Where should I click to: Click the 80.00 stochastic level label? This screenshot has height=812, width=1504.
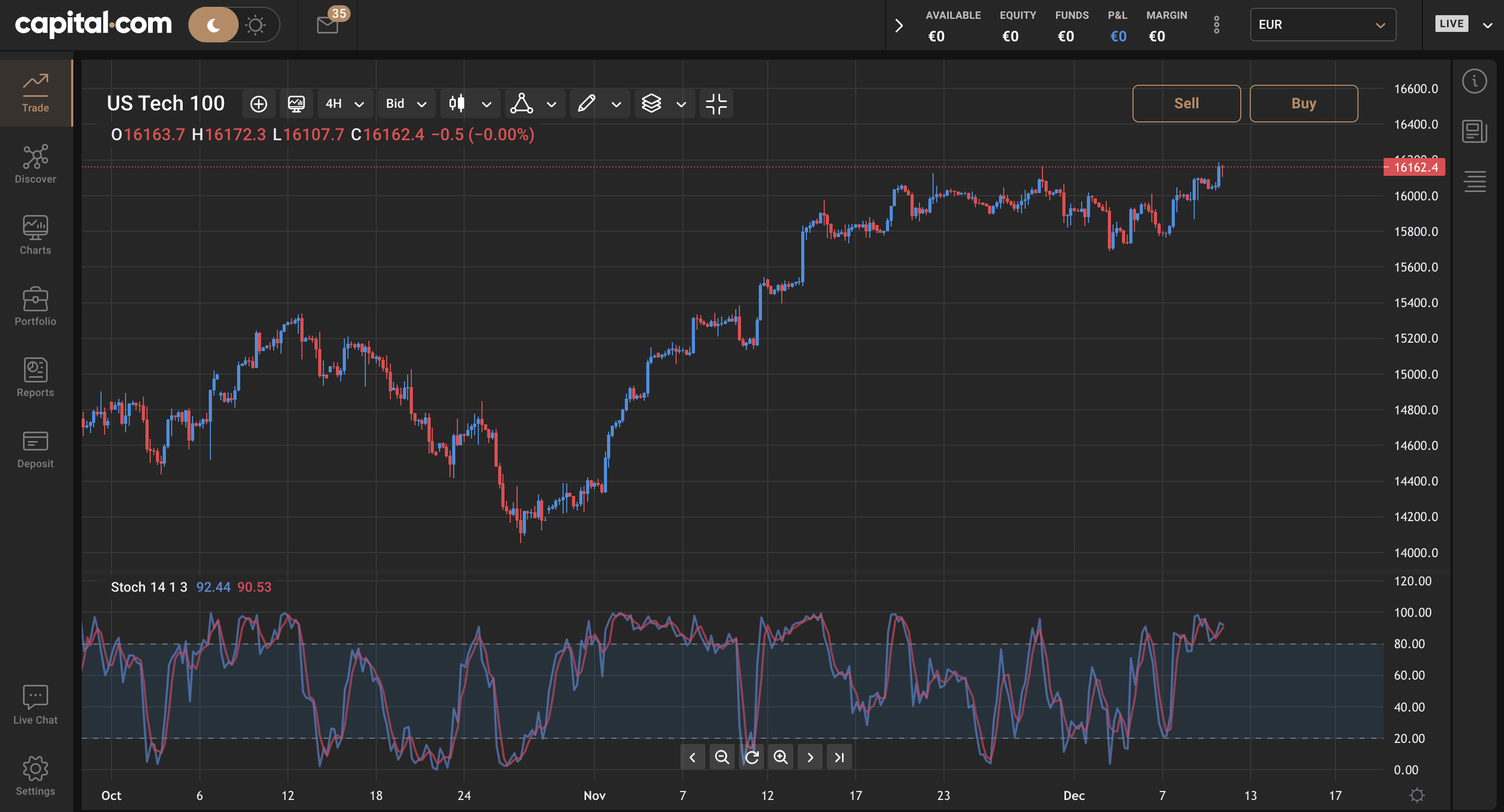1409,644
